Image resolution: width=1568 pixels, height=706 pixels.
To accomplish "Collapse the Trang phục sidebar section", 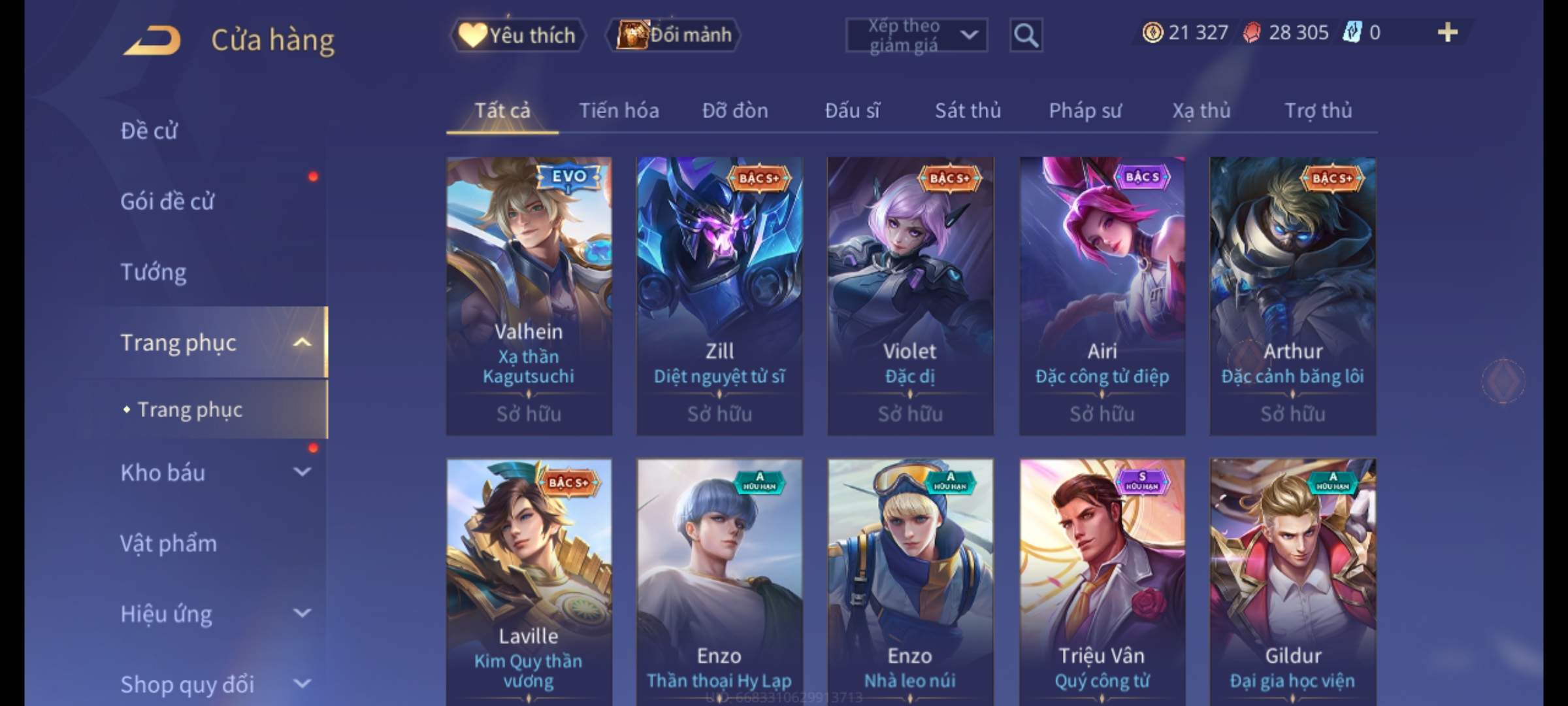I will (x=302, y=343).
